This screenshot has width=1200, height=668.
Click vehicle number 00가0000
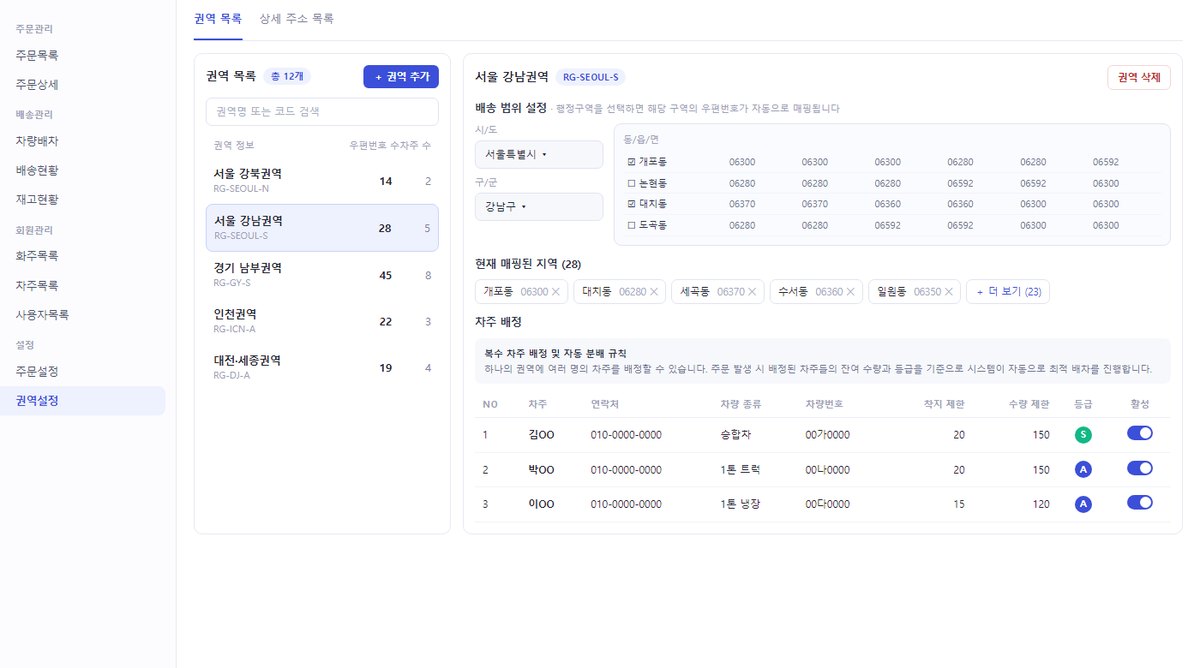pos(827,435)
